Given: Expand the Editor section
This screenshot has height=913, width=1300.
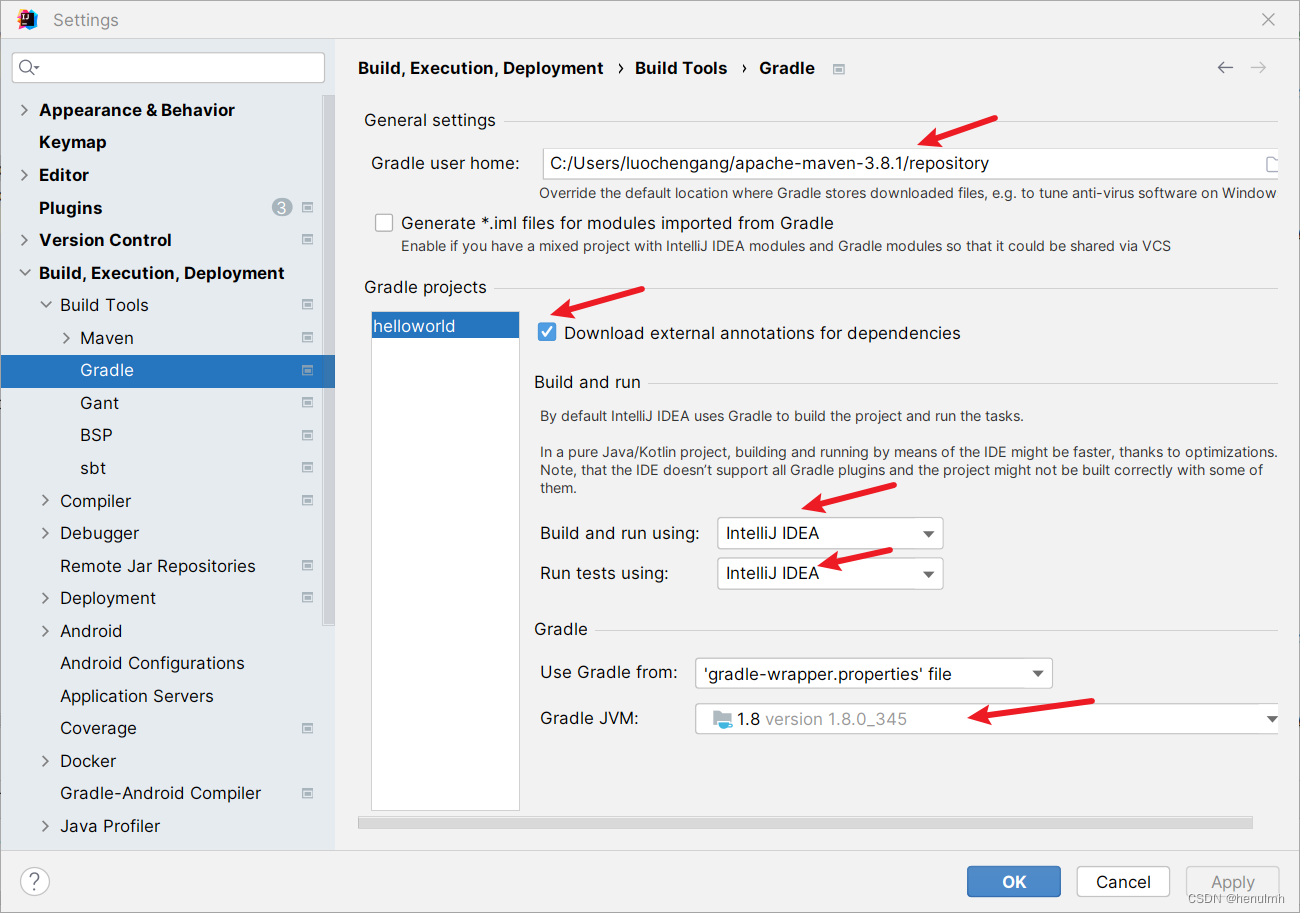Looking at the screenshot, I should 25,175.
